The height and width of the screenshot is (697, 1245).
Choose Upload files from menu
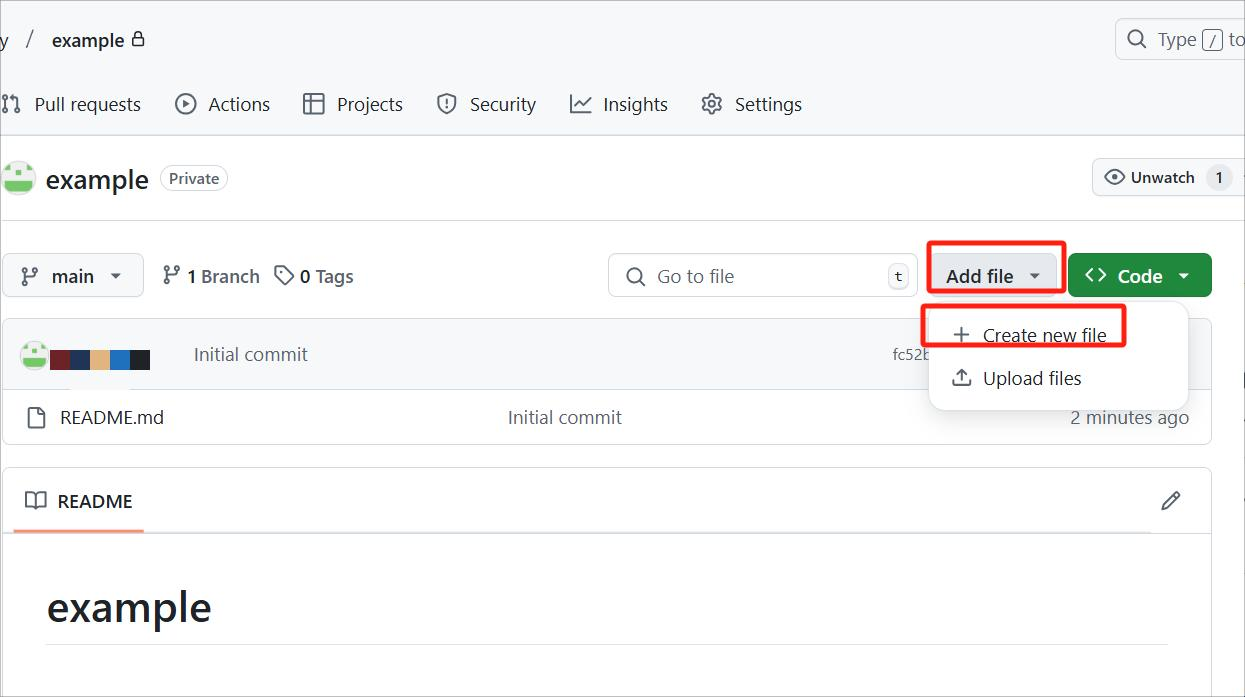pos(1058,378)
